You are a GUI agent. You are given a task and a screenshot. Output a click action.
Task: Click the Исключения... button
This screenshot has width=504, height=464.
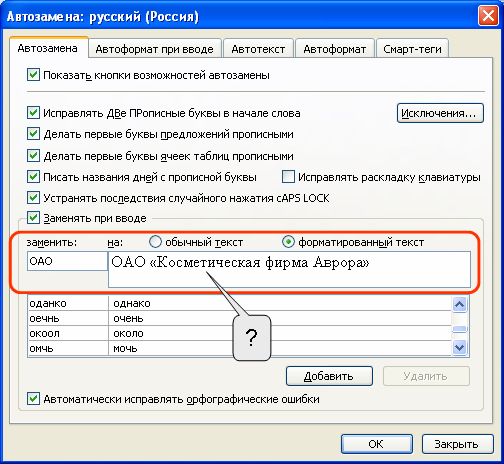point(440,113)
